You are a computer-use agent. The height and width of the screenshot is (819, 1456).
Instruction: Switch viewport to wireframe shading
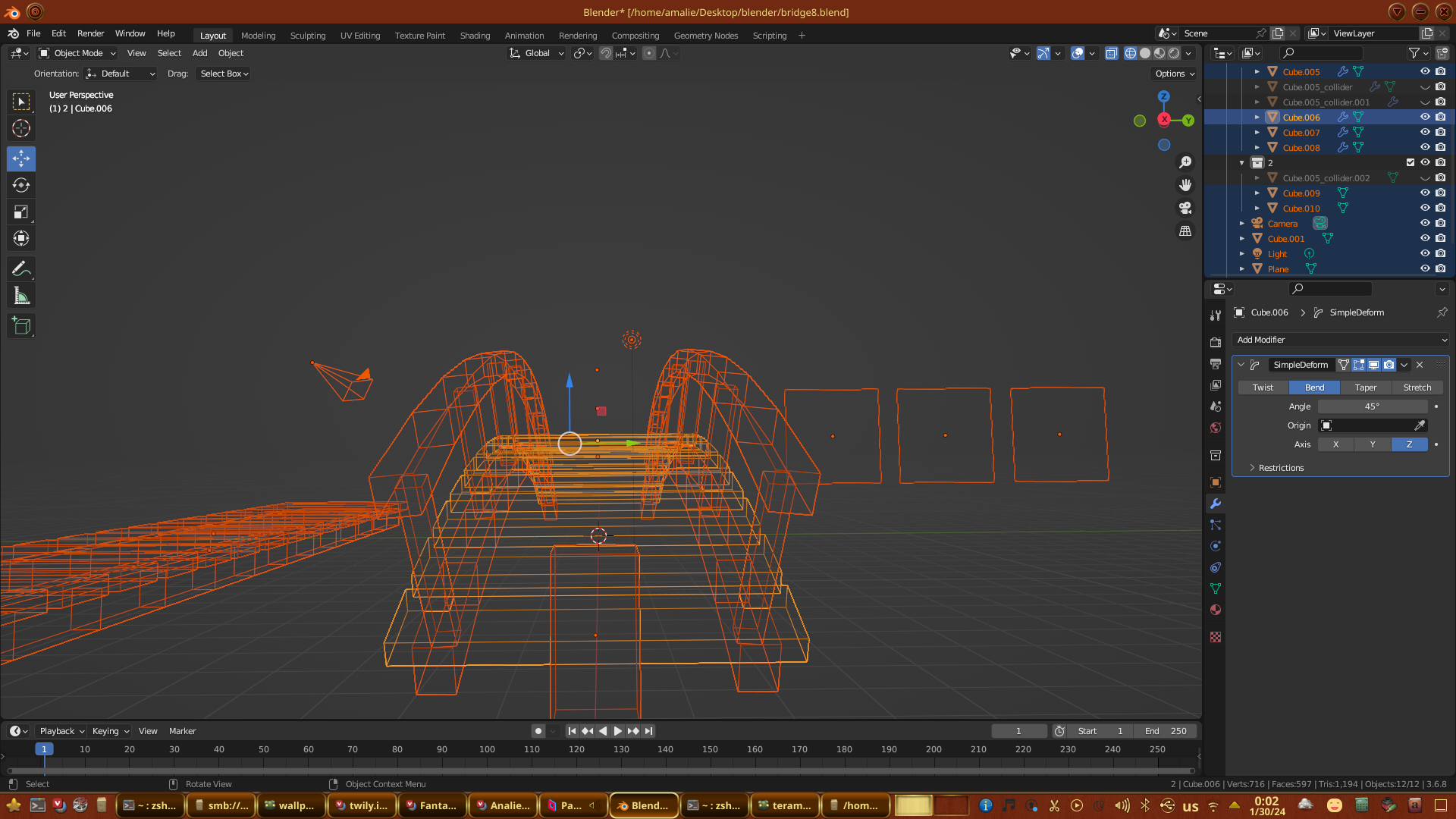point(1131,53)
